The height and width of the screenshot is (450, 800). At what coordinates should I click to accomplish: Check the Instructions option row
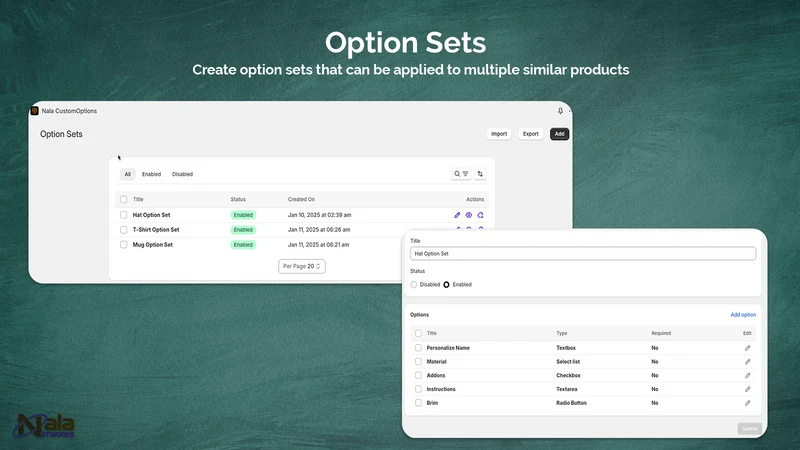pyautogui.click(x=418, y=389)
